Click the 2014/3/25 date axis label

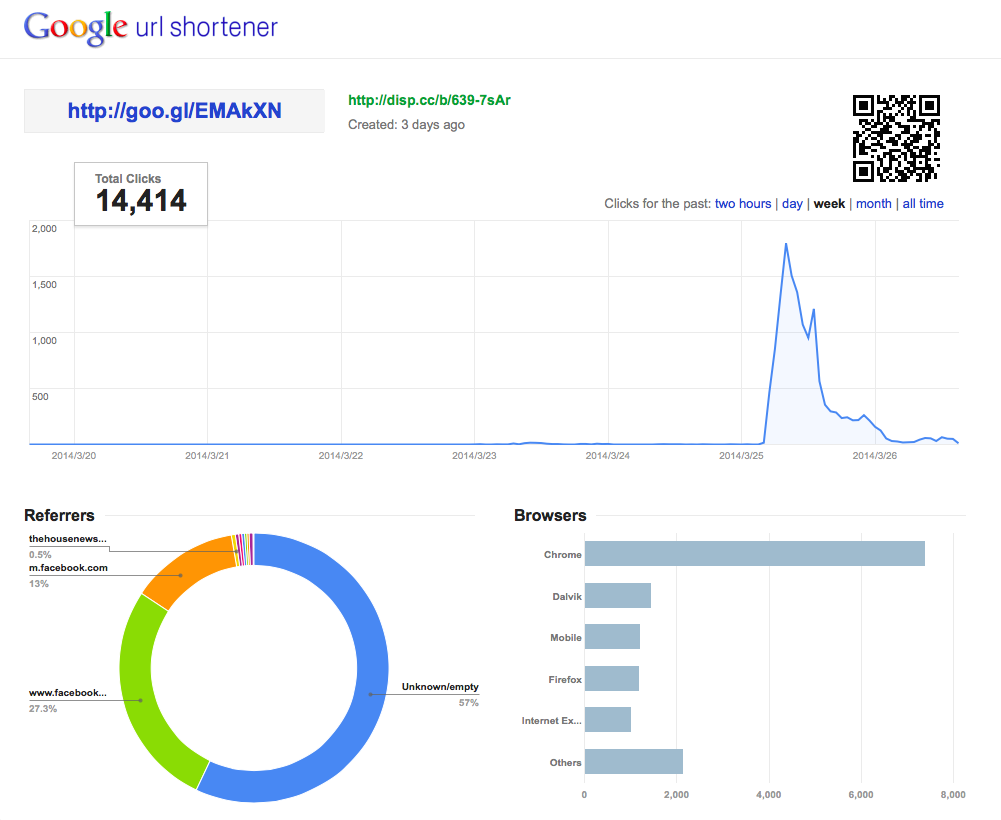coord(741,455)
